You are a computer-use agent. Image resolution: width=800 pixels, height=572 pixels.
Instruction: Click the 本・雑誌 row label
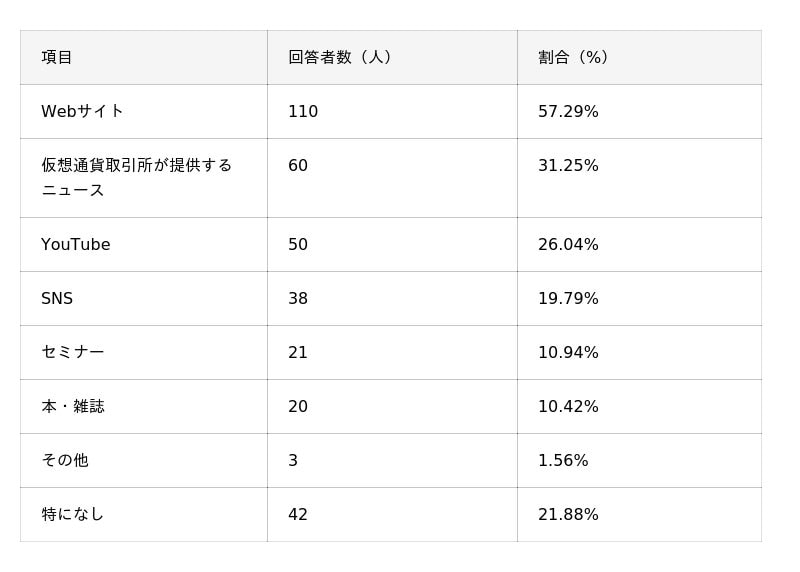point(73,407)
